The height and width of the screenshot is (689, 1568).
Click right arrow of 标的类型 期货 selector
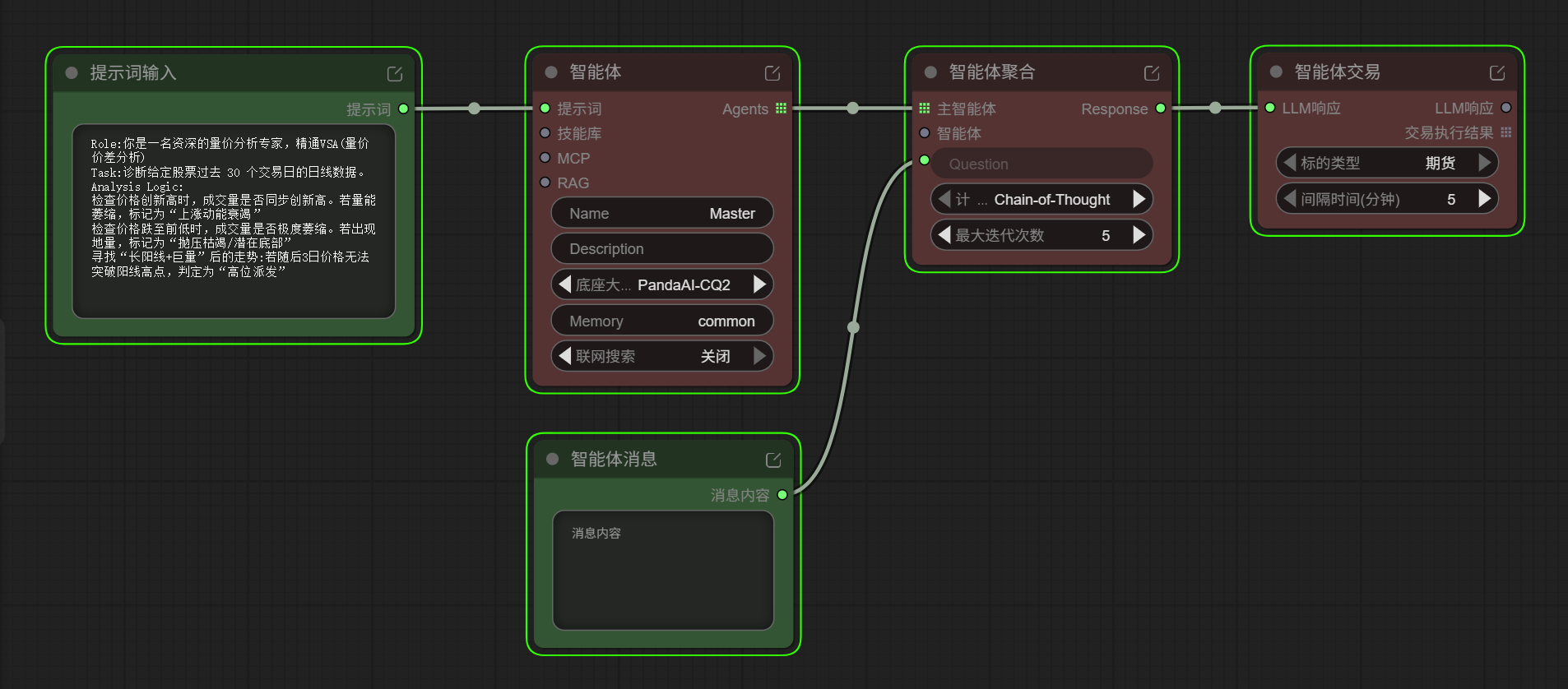[1484, 163]
